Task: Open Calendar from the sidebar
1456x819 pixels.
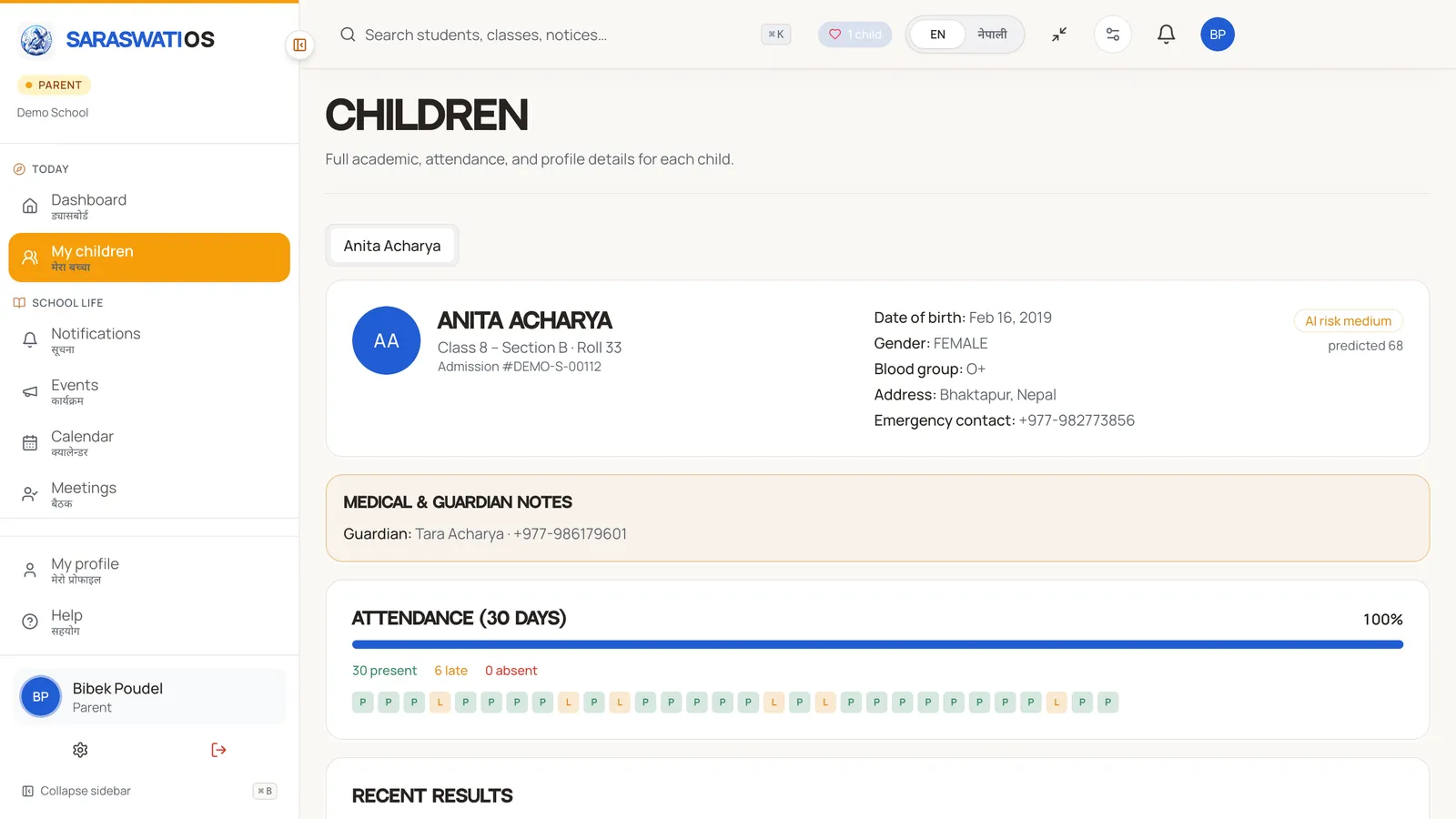Action: [x=149, y=443]
